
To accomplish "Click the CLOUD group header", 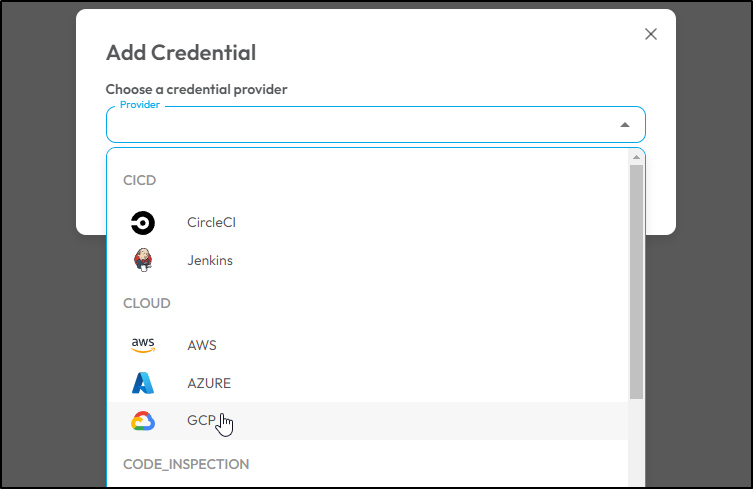I will click(x=146, y=304).
